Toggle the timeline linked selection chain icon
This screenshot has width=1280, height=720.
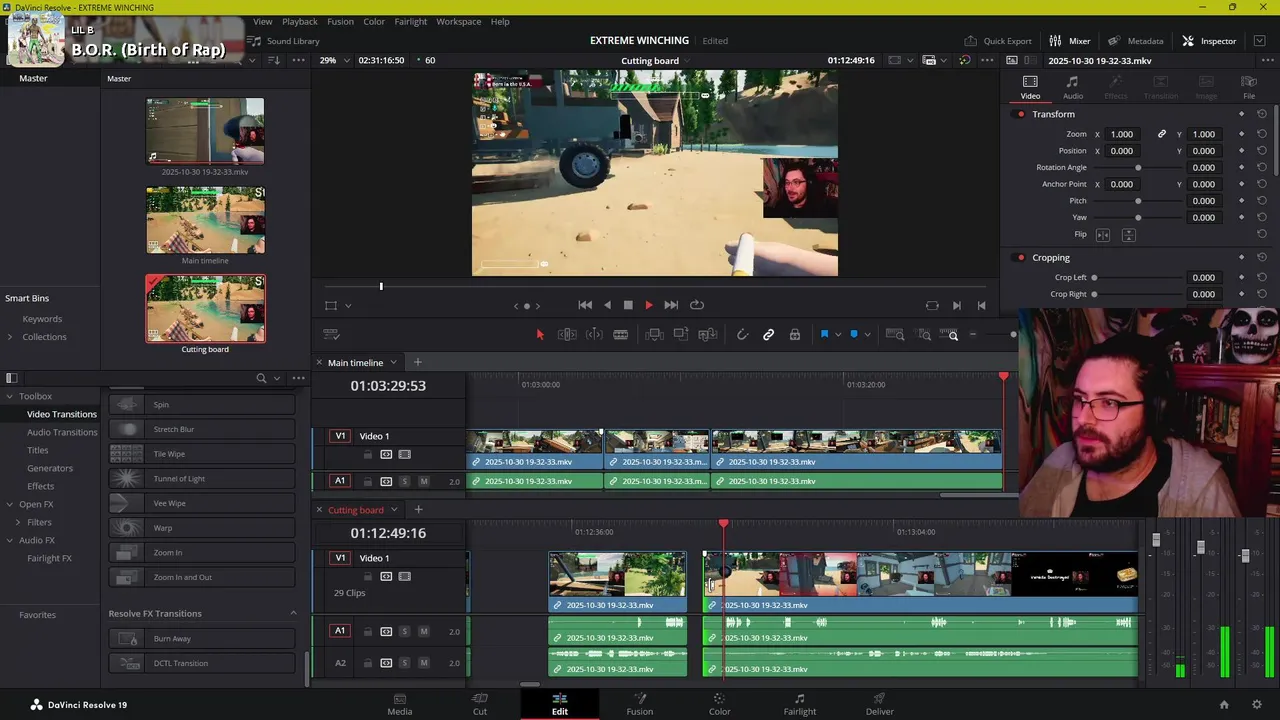(x=768, y=335)
